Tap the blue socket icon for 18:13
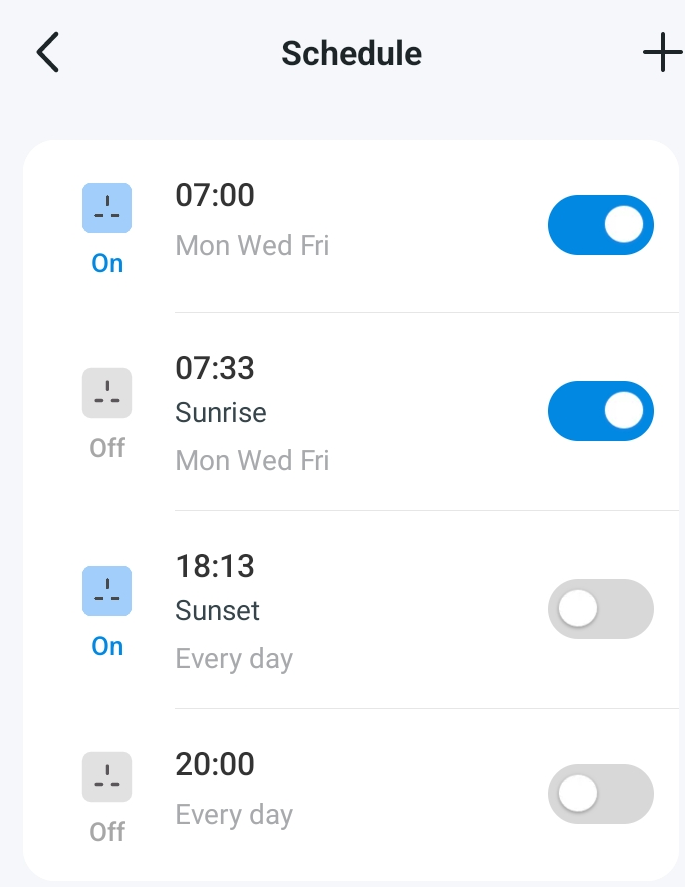 pos(107,591)
